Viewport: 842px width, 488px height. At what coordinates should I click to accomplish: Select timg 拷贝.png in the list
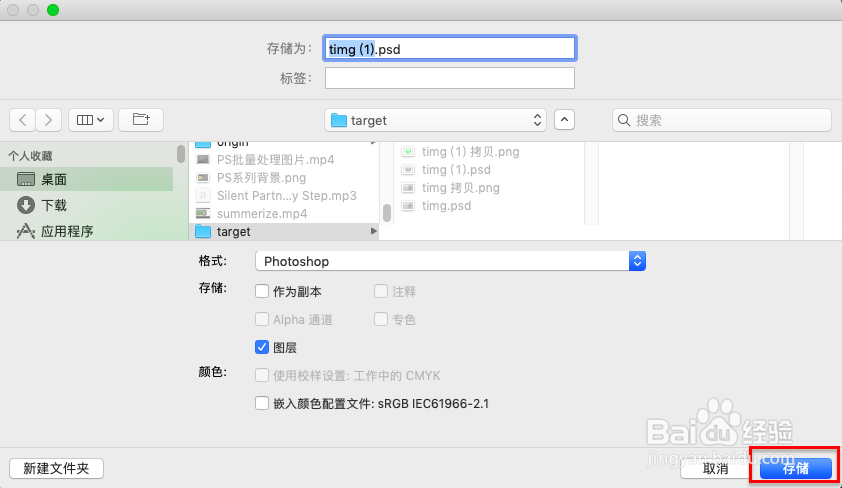click(x=460, y=188)
